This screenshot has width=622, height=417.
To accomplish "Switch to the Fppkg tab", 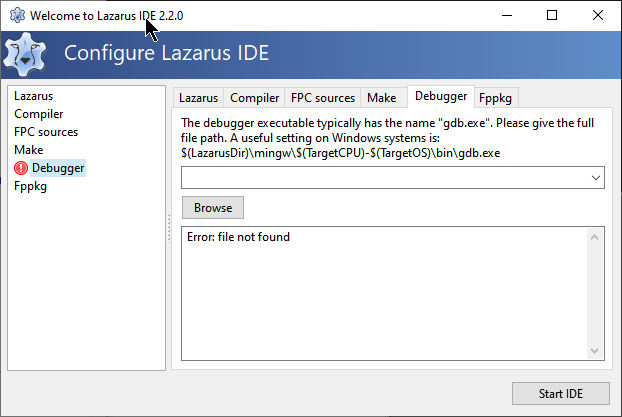I will pos(495,98).
